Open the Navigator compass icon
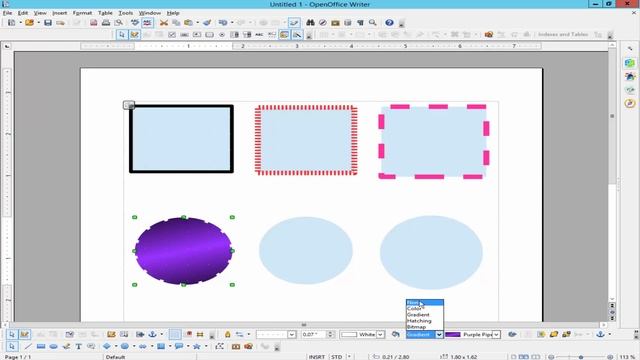The image size is (640, 360). coord(322,23)
